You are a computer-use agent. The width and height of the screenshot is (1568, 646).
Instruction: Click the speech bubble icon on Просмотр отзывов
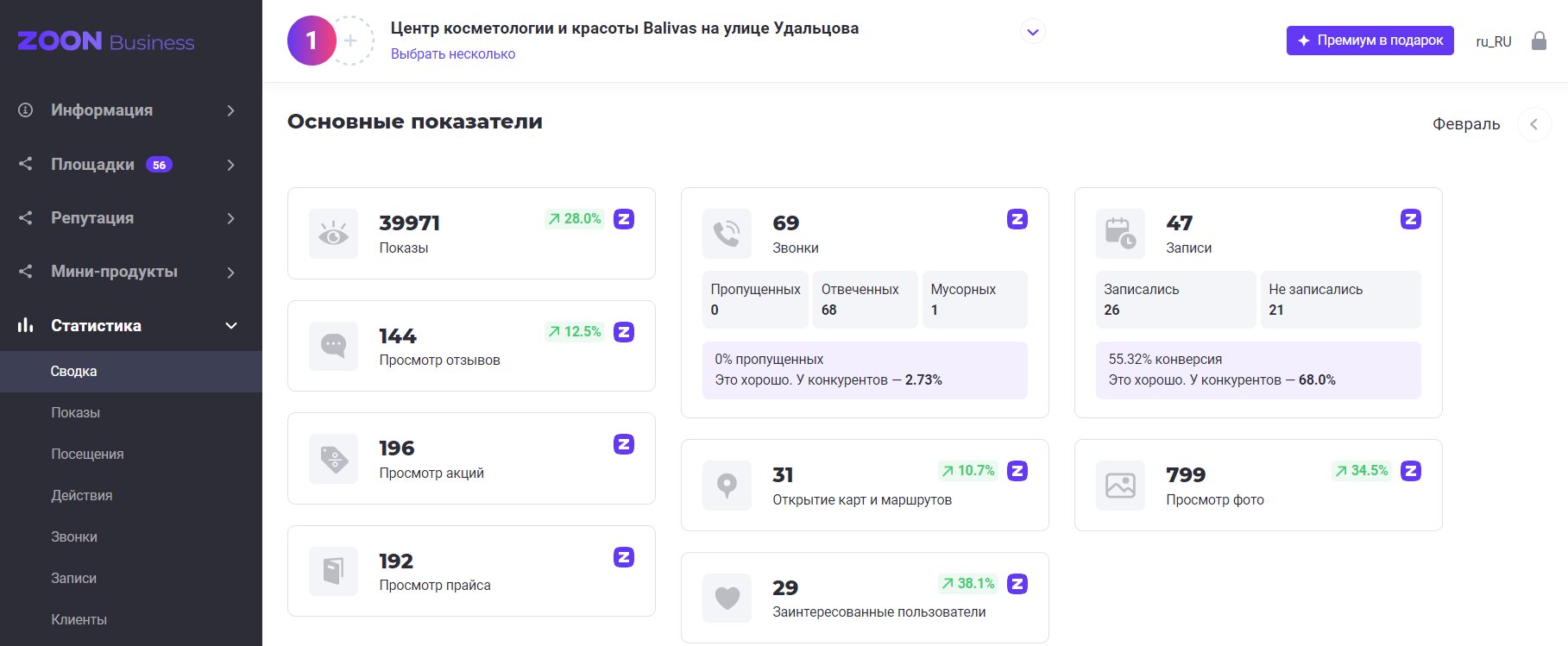tap(333, 346)
